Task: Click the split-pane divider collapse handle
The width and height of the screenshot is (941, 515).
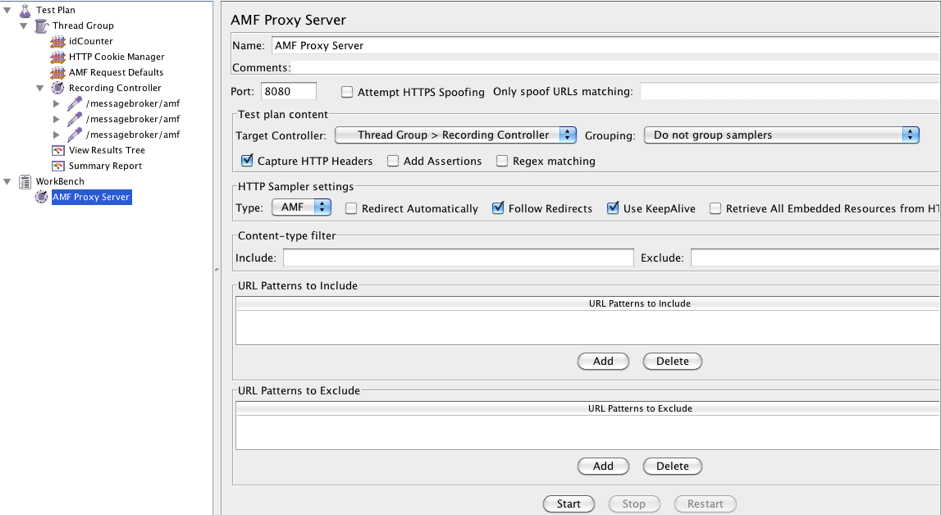Action: tap(217, 270)
